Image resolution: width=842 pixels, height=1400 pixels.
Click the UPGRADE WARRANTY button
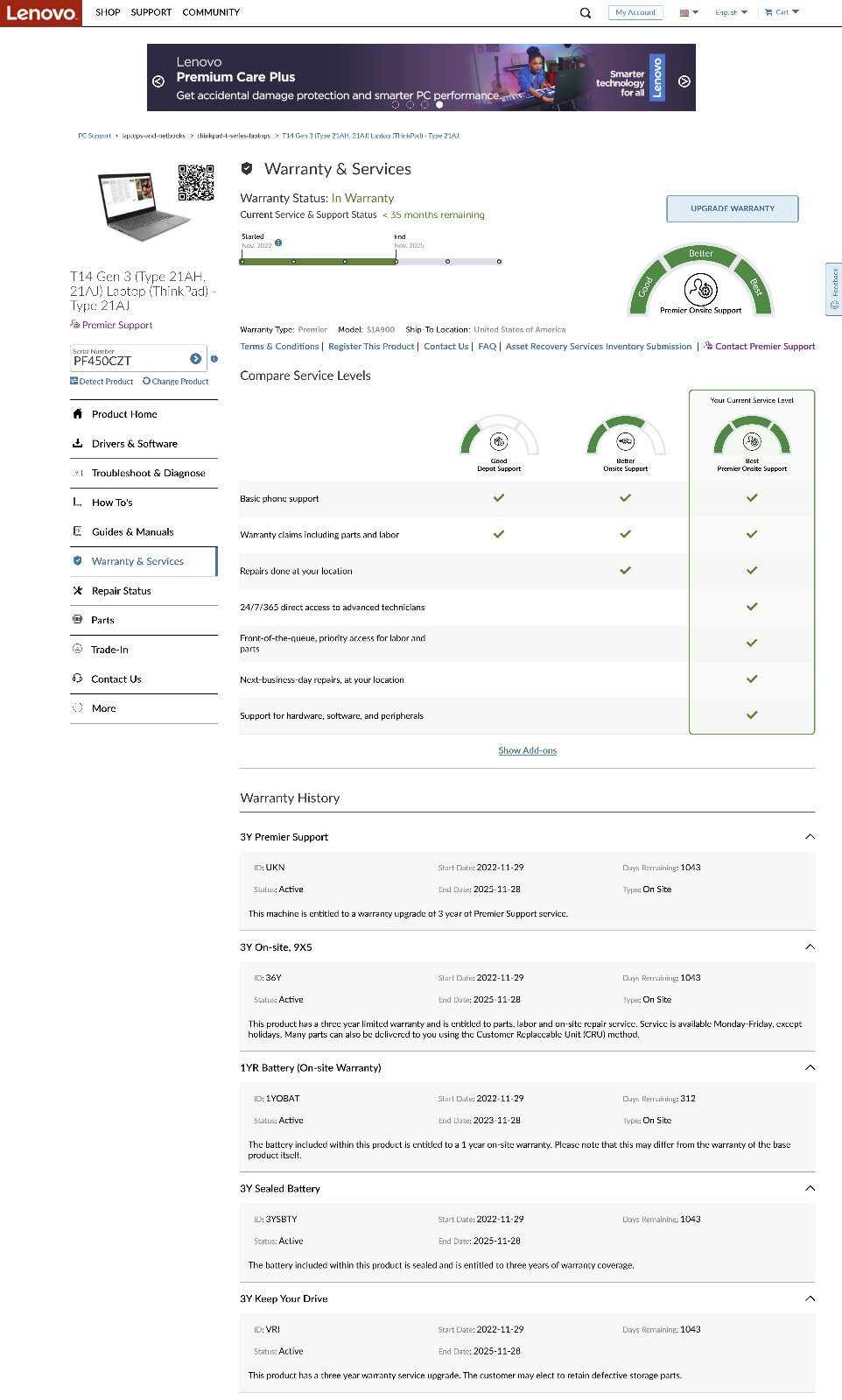click(733, 208)
